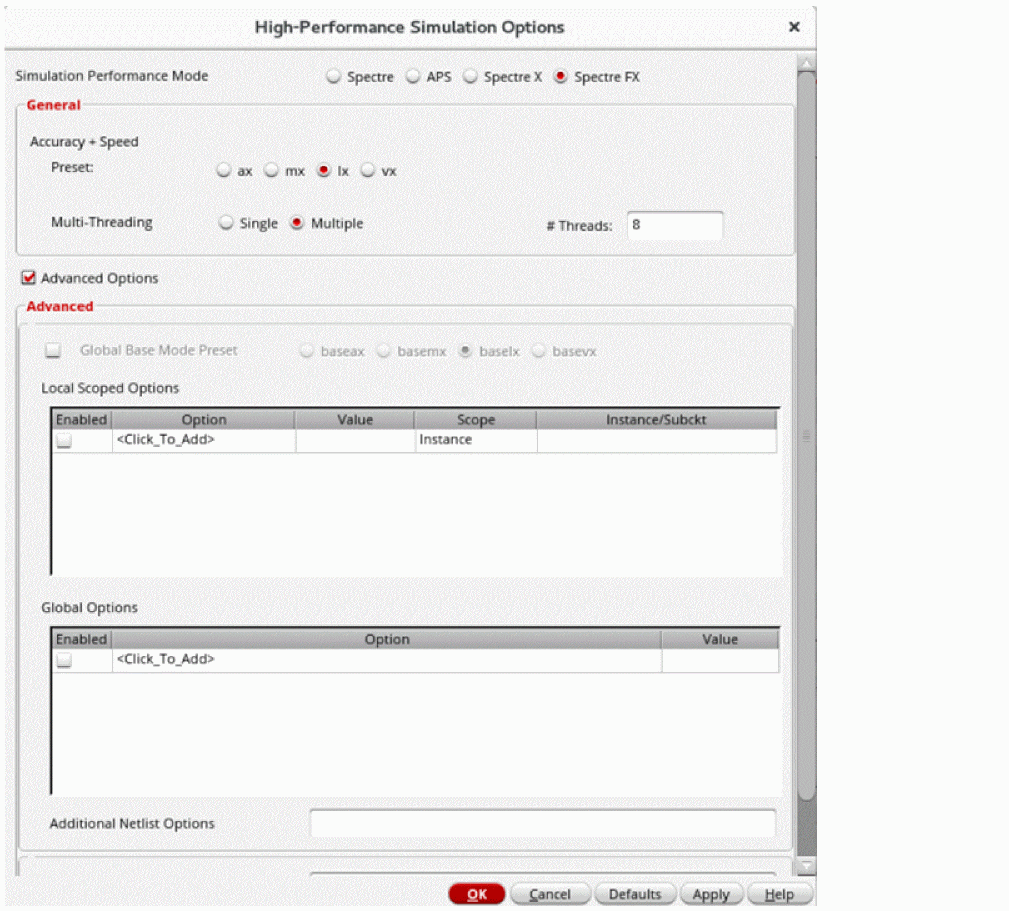Enable the Global Base Mode Preset checkbox
The width and height of the screenshot is (1009, 911).
pos(54,351)
